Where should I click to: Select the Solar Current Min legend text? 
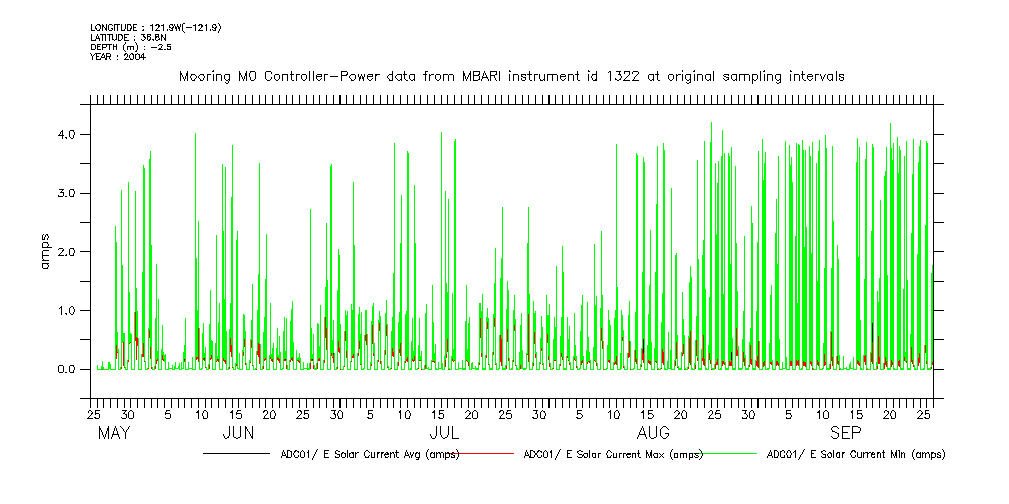click(x=855, y=455)
